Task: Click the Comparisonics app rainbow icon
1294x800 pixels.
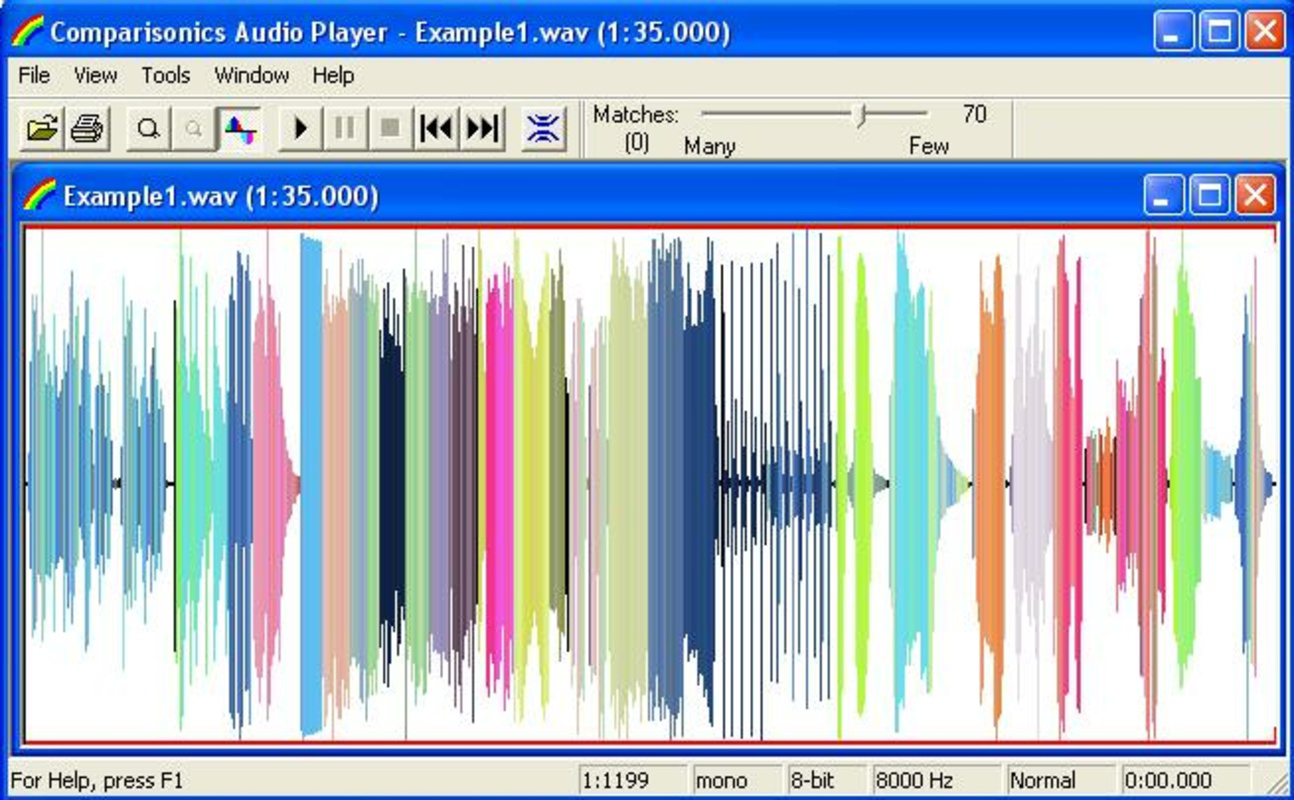Action: pos(27,31)
